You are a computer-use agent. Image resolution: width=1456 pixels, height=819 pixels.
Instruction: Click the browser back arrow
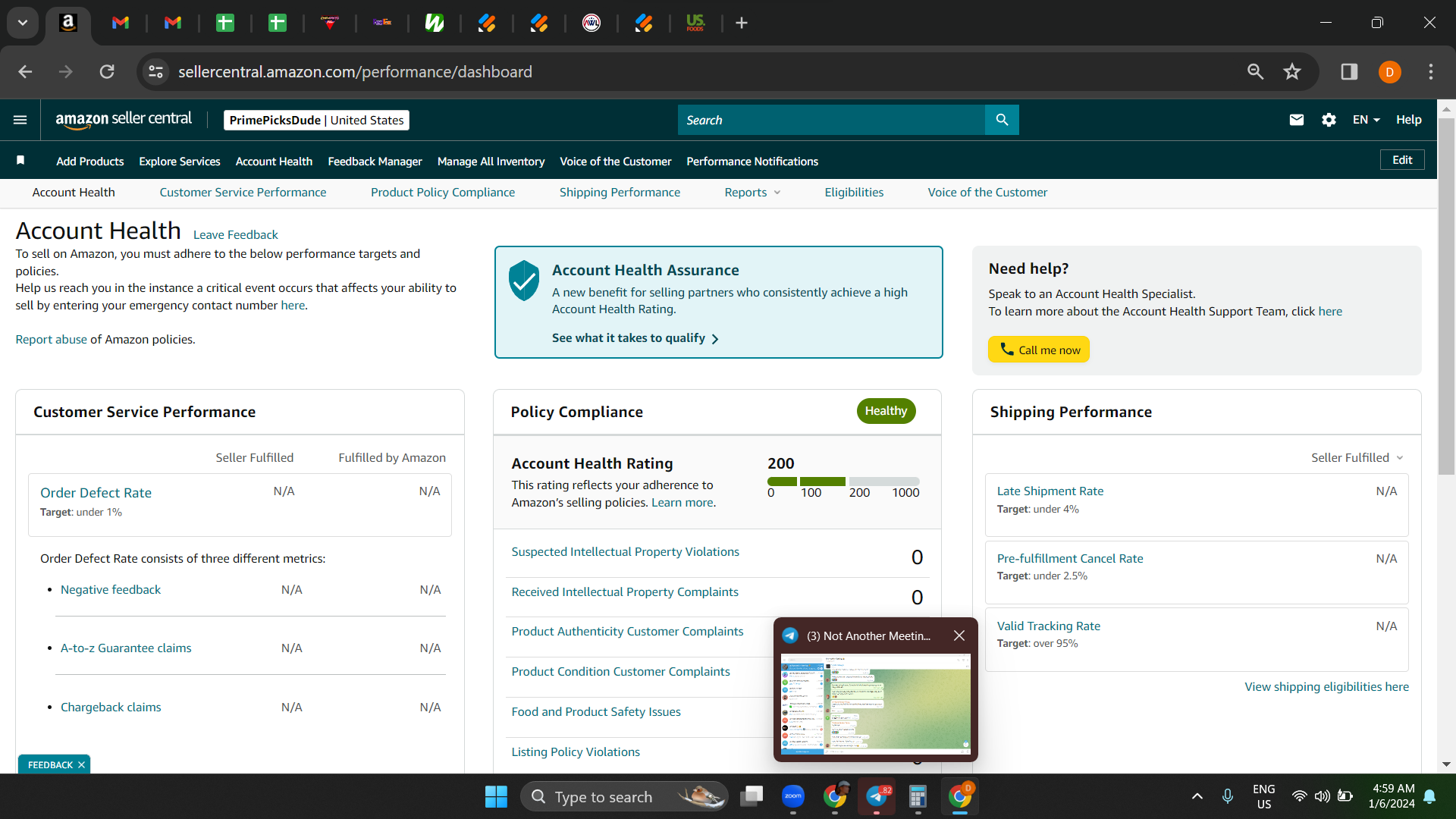25,71
